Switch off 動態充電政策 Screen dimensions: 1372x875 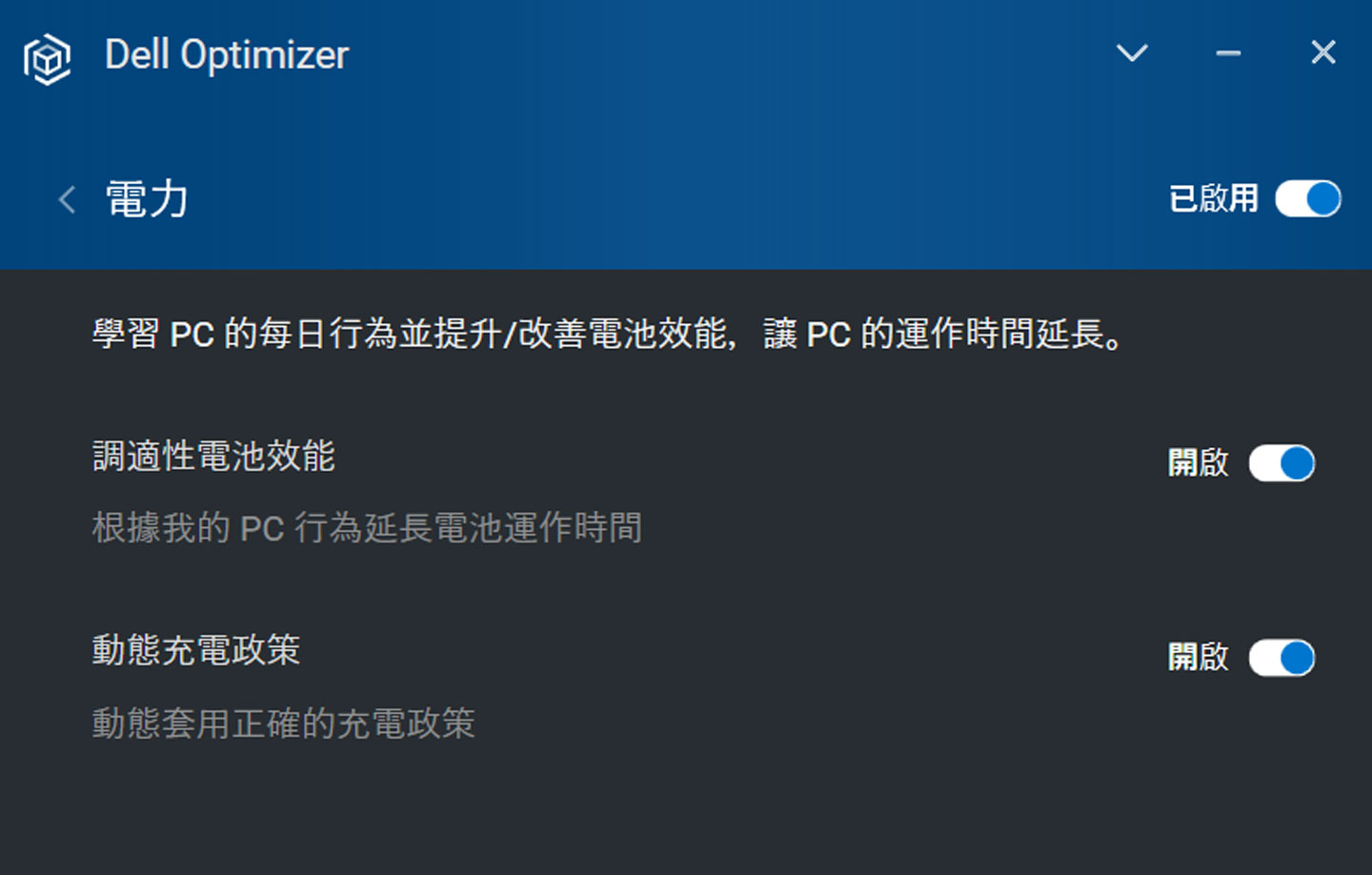[x=1283, y=658]
